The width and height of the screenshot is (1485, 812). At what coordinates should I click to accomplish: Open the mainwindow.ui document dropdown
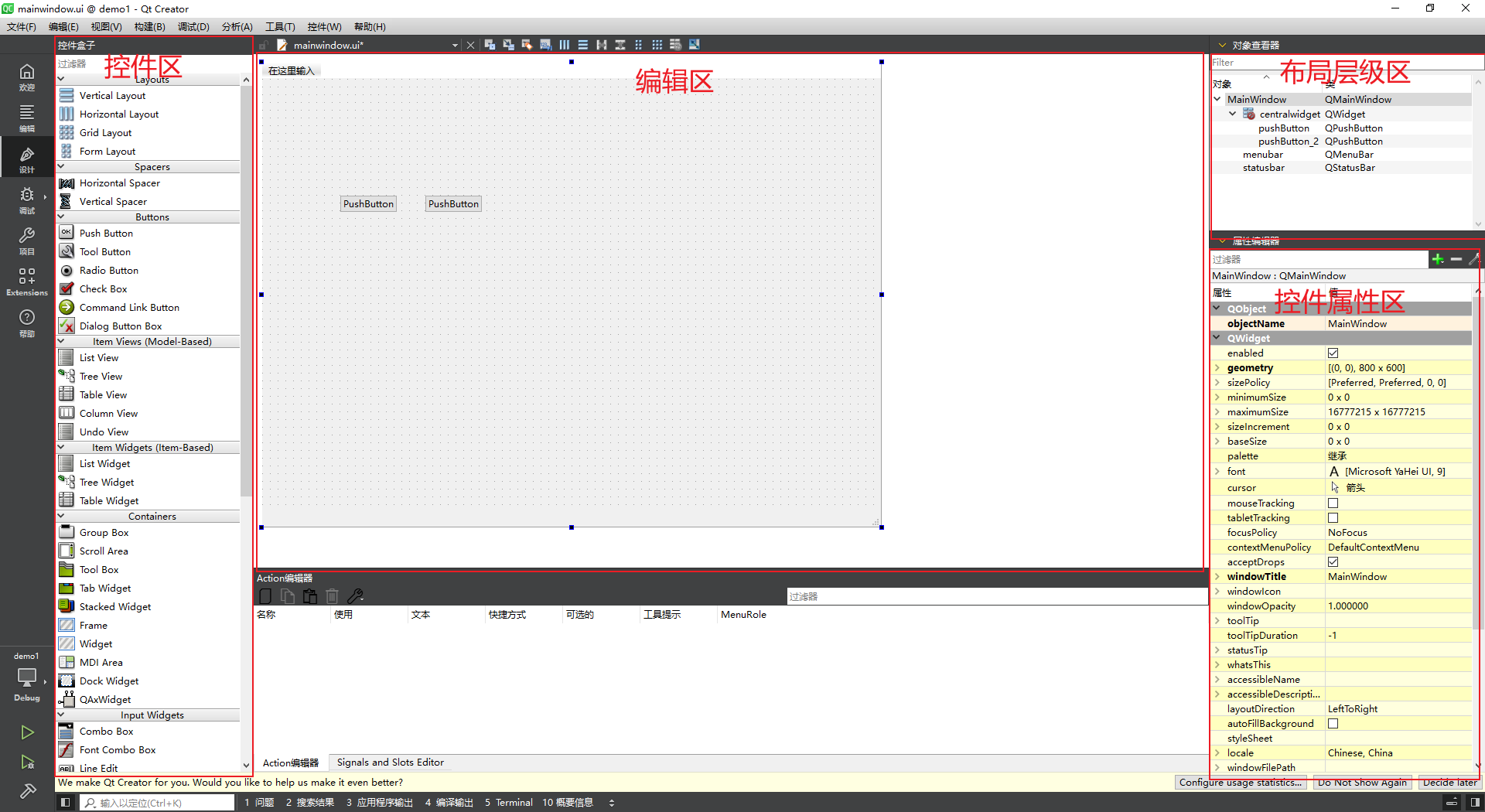pyautogui.click(x=455, y=46)
